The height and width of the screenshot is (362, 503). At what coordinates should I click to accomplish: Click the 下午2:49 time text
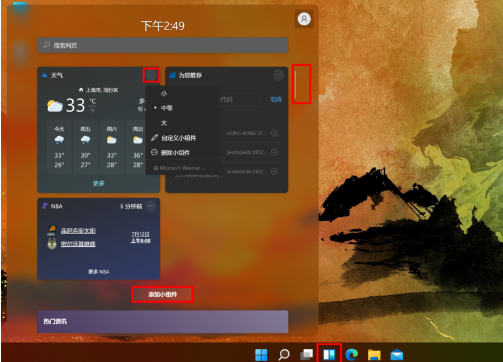[x=163, y=26]
